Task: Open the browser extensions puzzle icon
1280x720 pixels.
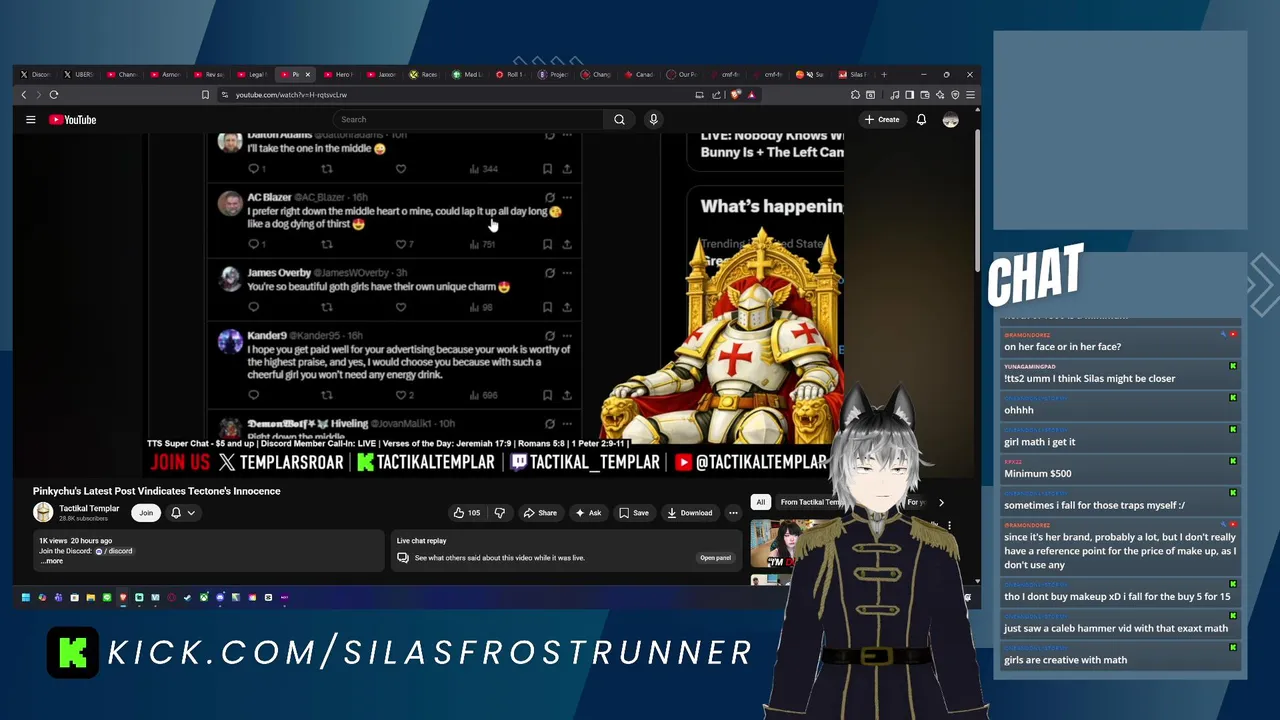Action: point(855,95)
